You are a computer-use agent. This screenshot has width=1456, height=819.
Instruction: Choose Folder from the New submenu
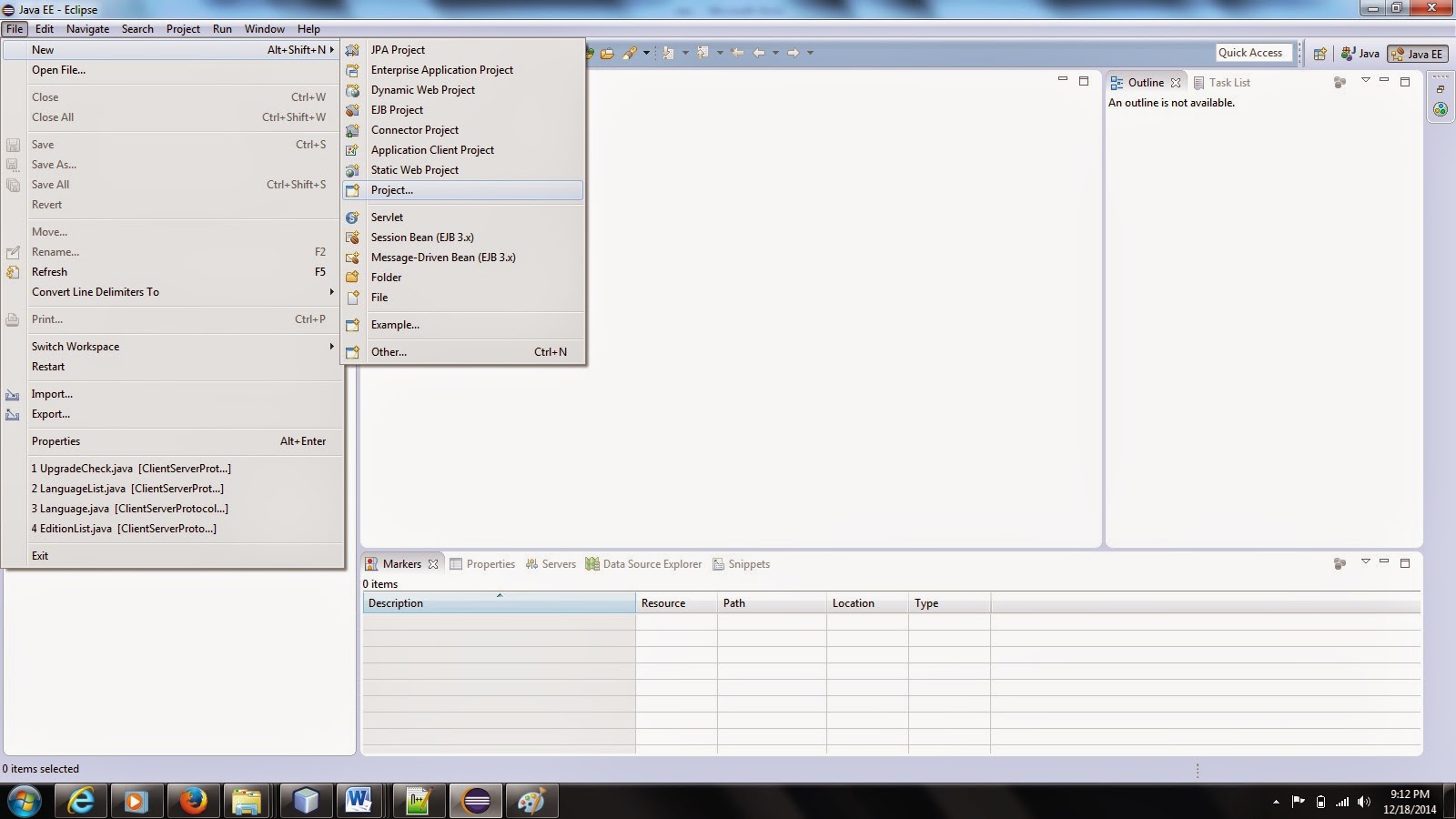[463, 278]
